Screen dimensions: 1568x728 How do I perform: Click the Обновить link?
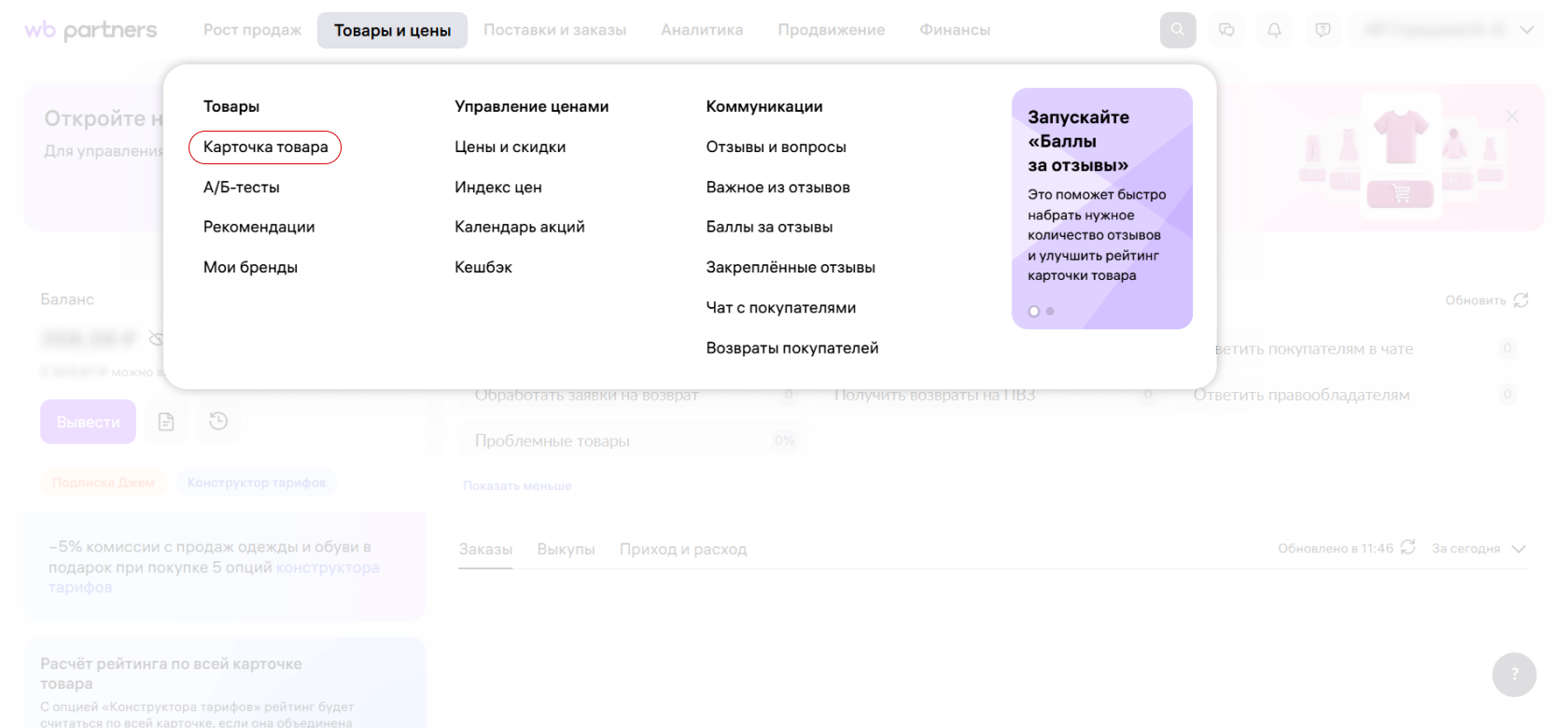point(1476,301)
